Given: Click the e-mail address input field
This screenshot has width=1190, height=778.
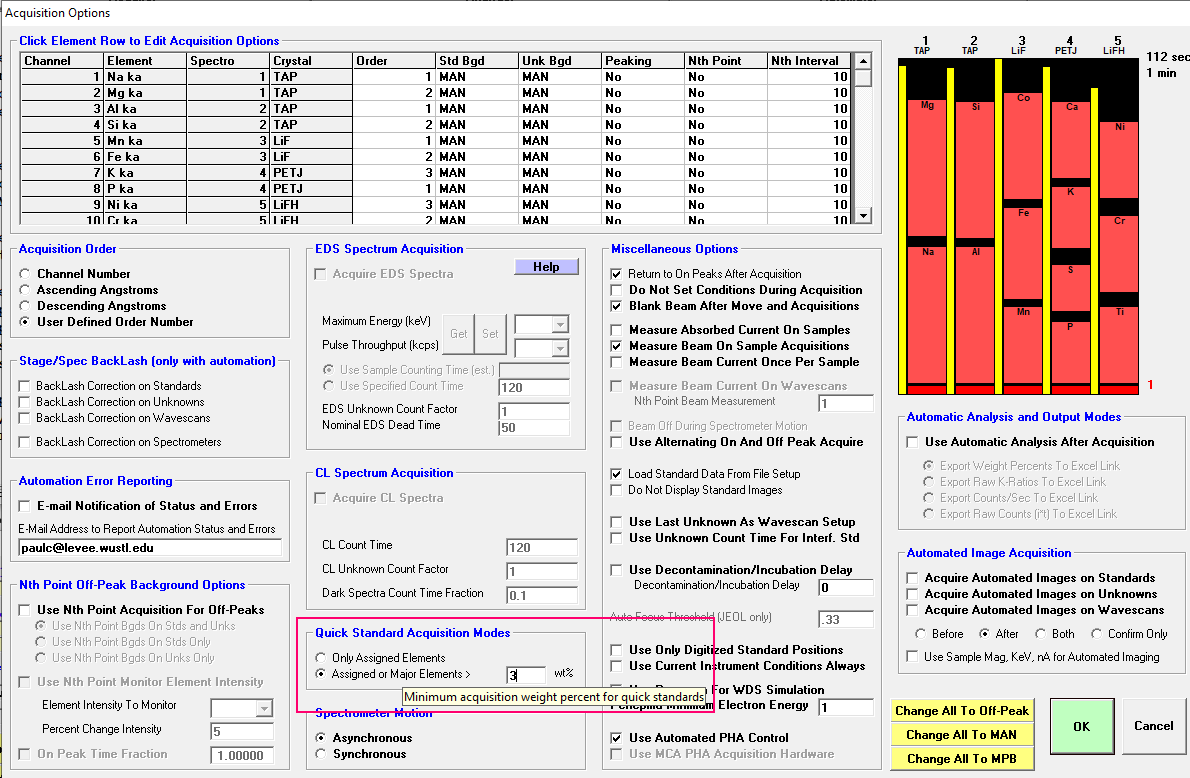Looking at the screenshot, I should (150, 548).
